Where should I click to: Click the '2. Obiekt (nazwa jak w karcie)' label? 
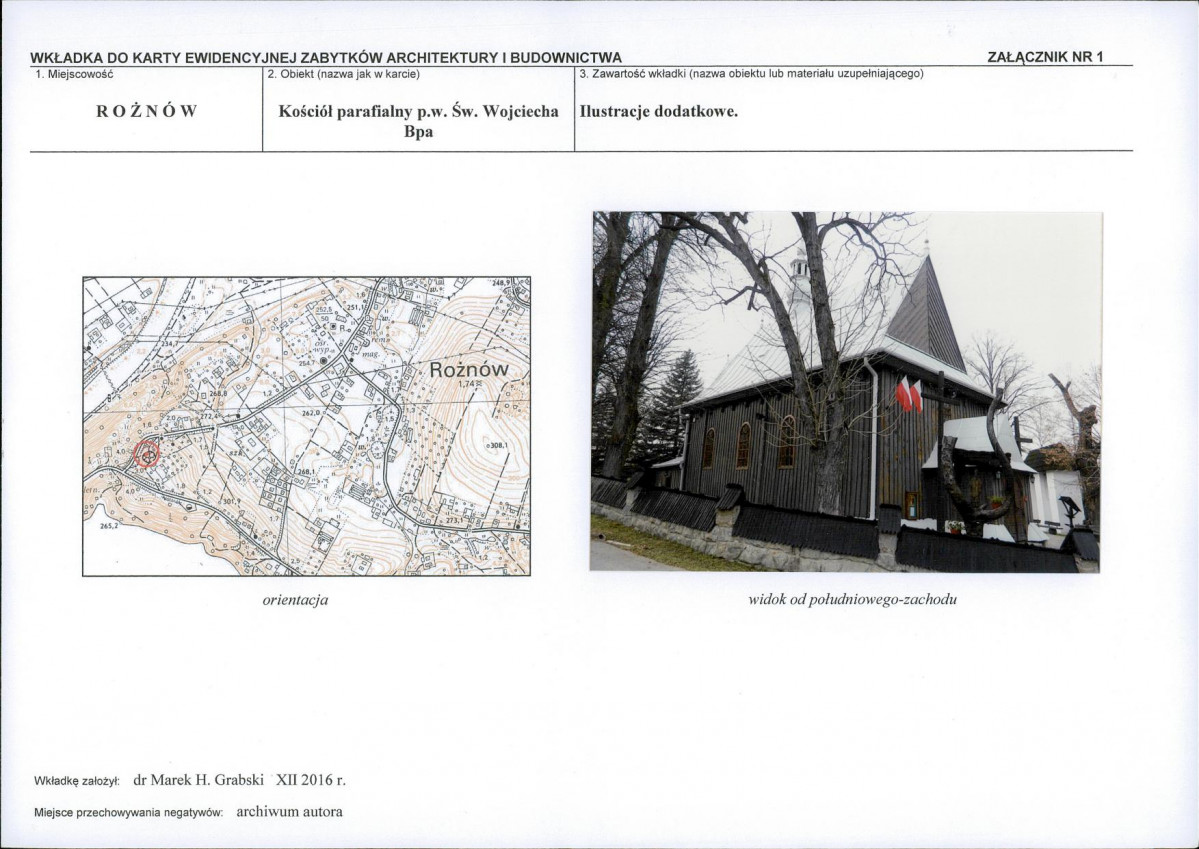click(x=343, y=74)
